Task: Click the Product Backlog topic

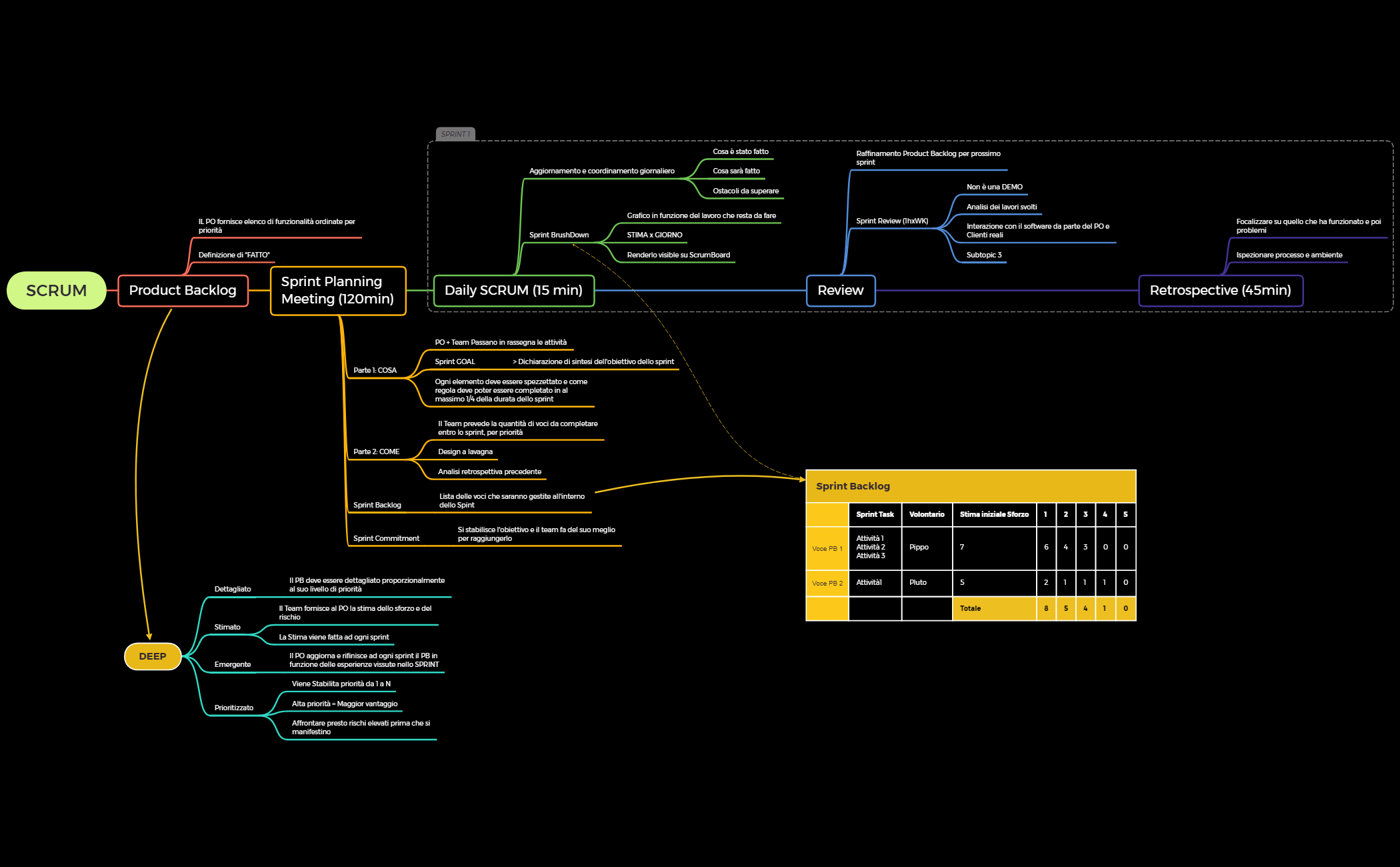Action: pos(183,290)
